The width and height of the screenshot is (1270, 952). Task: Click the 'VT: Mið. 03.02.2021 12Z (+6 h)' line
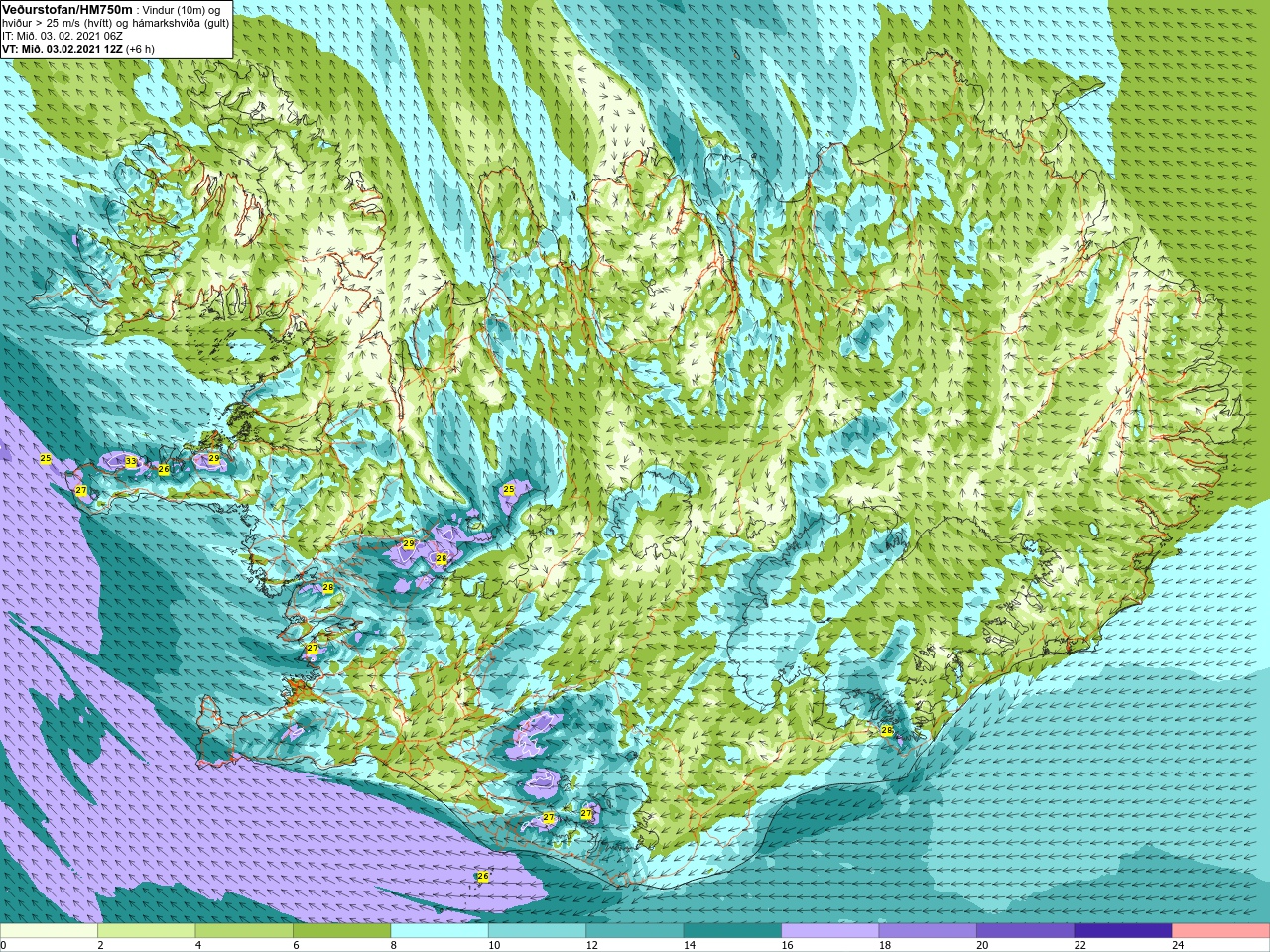pyautogui.click(x=77, y=49)
